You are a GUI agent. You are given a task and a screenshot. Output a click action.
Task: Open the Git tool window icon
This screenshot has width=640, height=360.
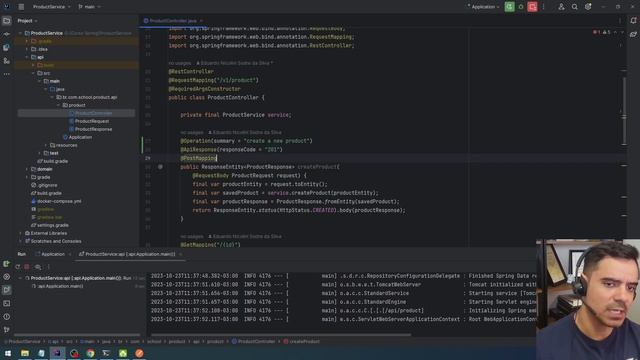7,329
